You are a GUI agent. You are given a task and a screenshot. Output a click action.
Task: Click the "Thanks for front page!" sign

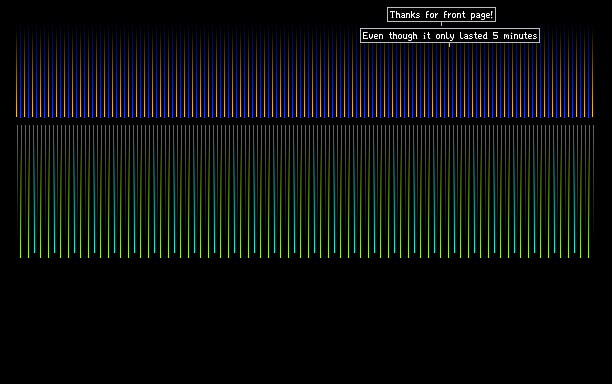click(441, 14)
